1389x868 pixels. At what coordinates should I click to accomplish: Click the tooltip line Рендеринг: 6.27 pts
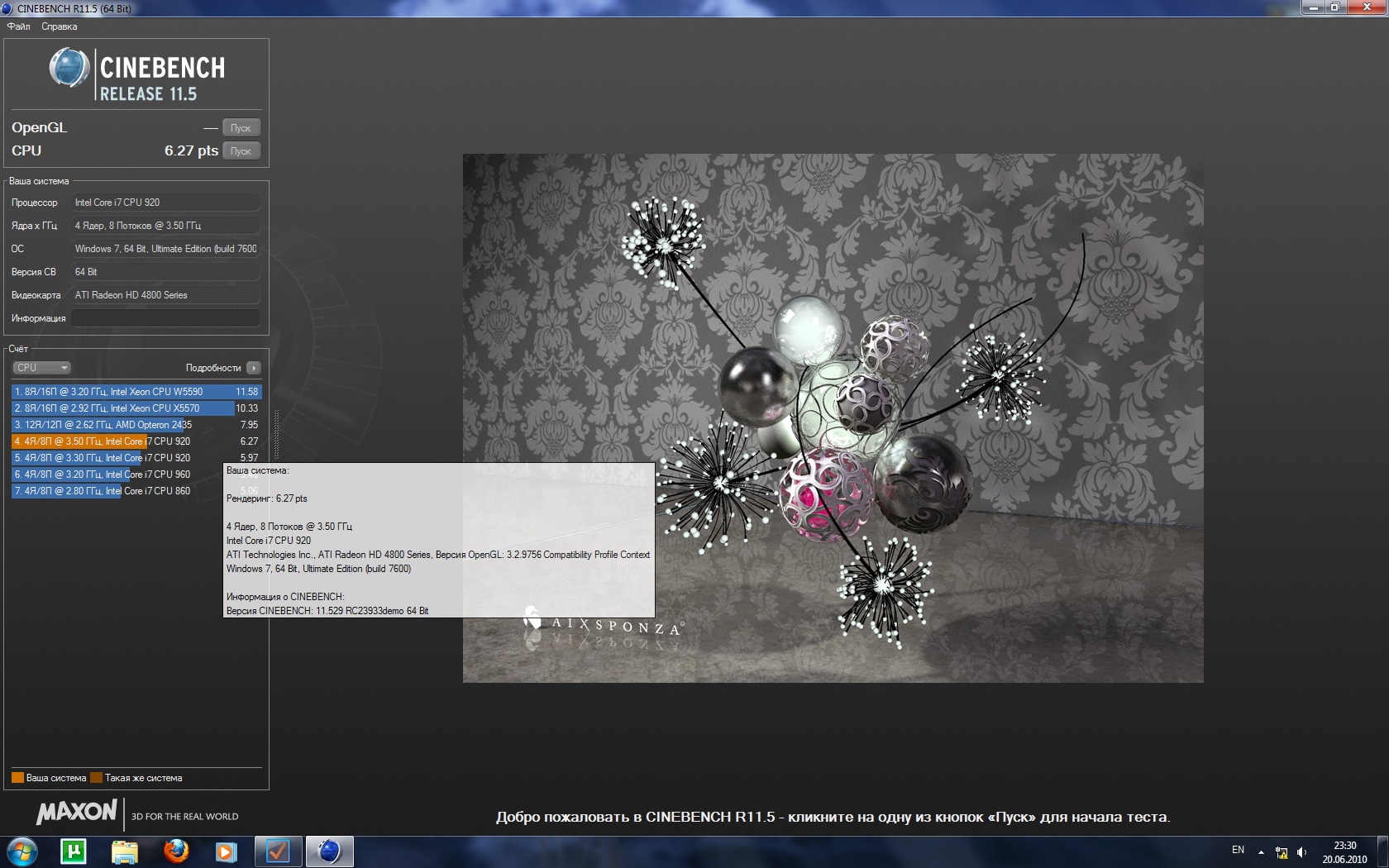pos(266,498)
